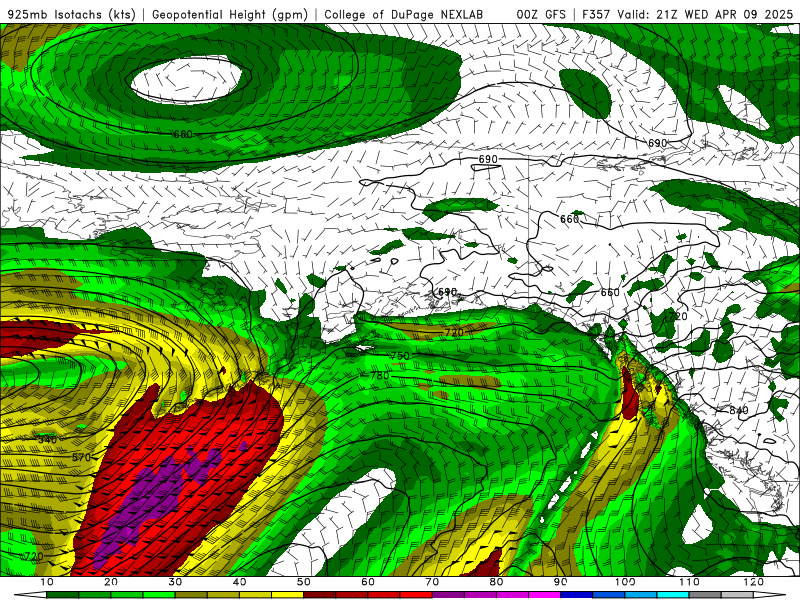Click the legend value 10
800x600 pixels.
46,582
